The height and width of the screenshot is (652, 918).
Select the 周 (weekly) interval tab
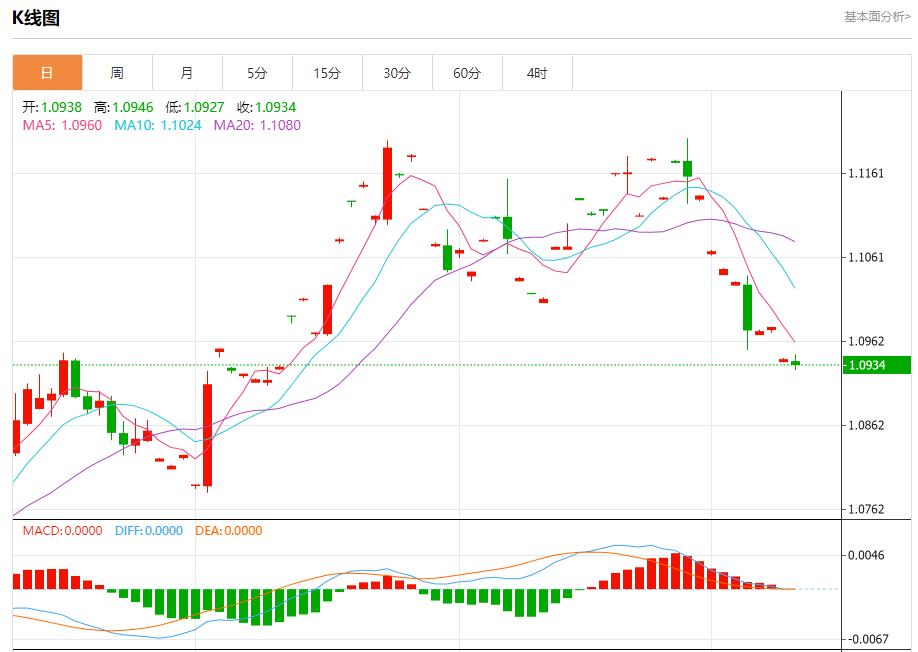[x=116, y=72]
